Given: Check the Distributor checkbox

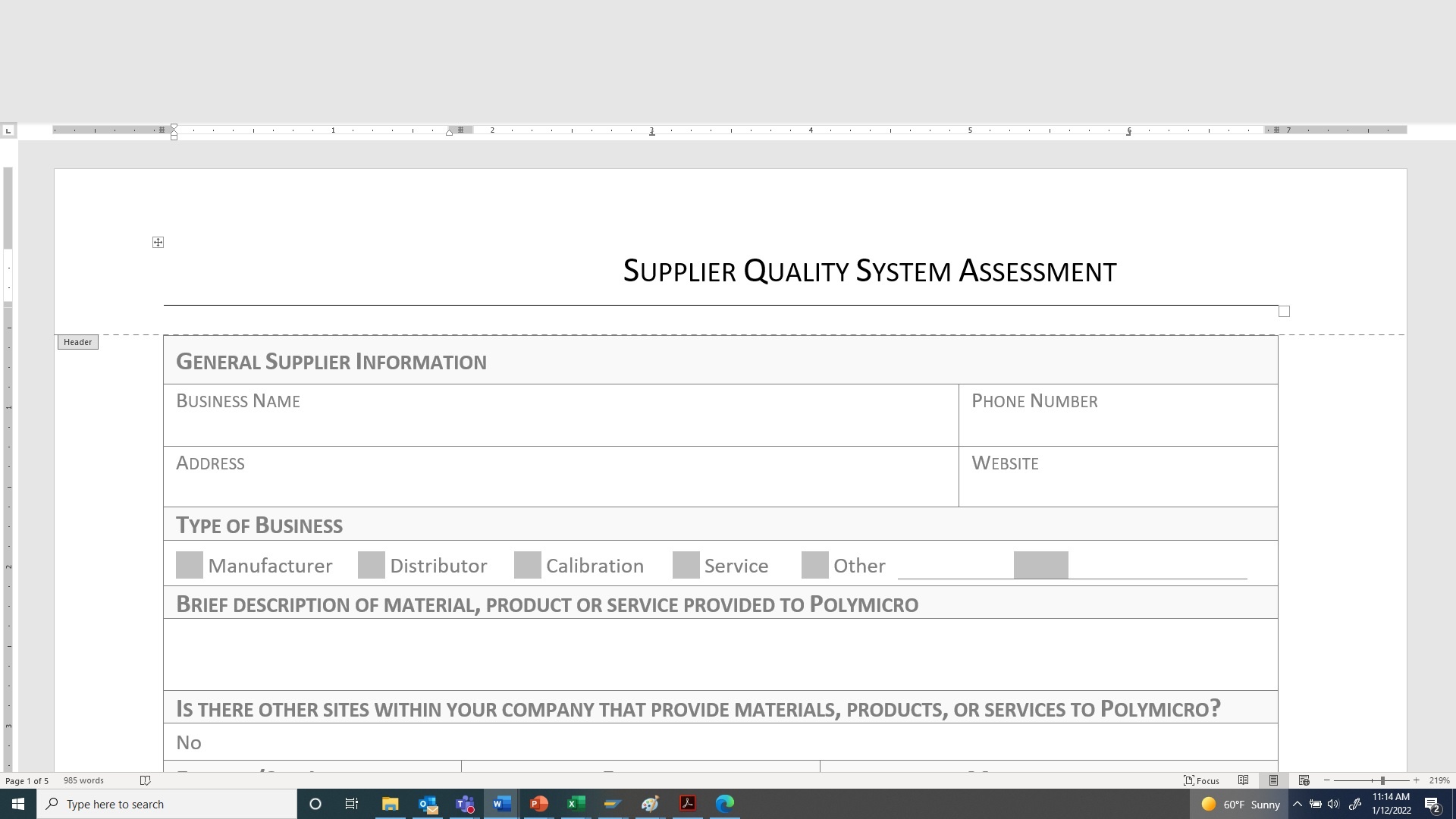Looking at the screenshot, I should pos(372,565).
